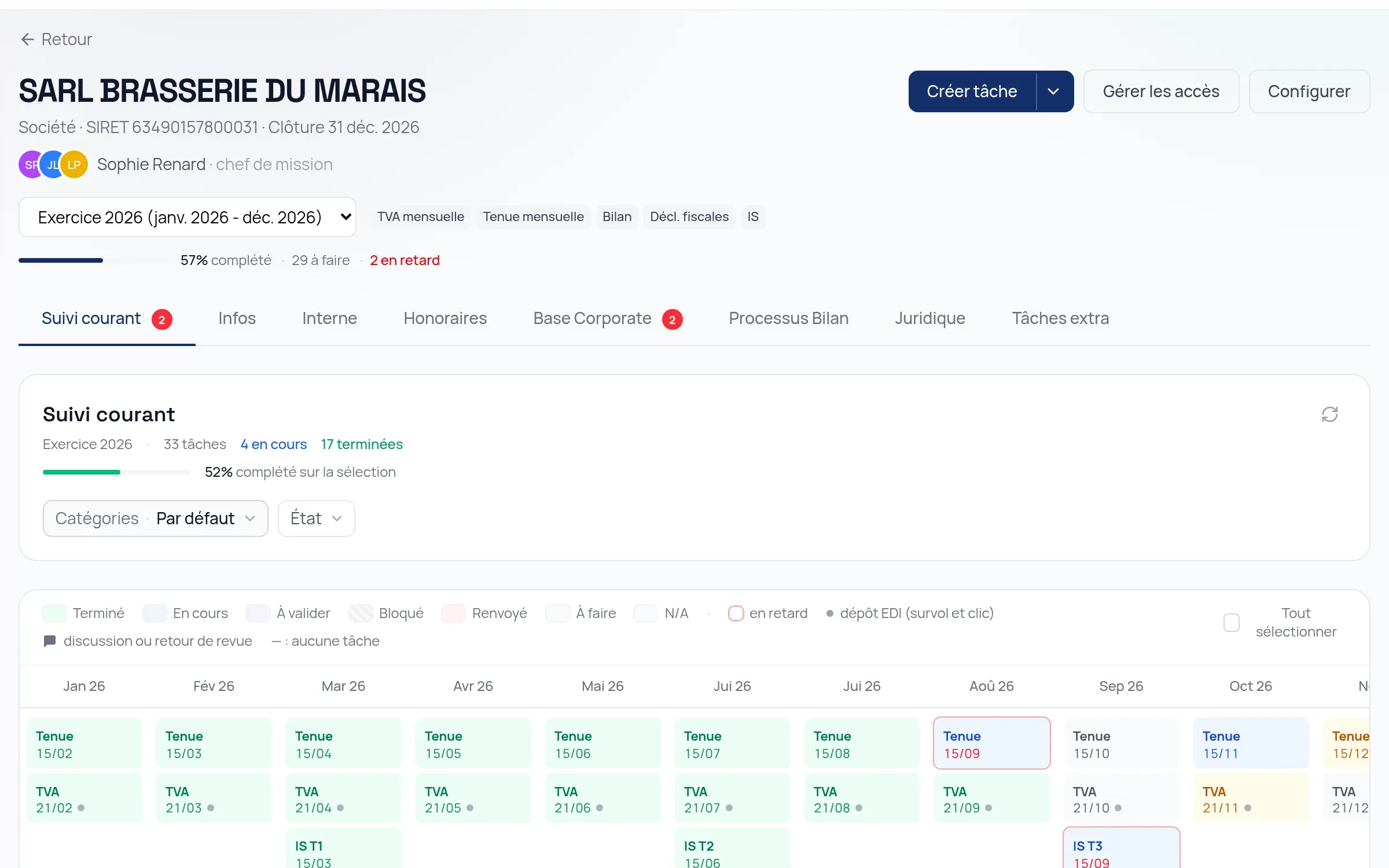Viewport: 1389px width, 868px height.
Task: Click the Gérer les accès button
Action: [x=1161, y=91]
